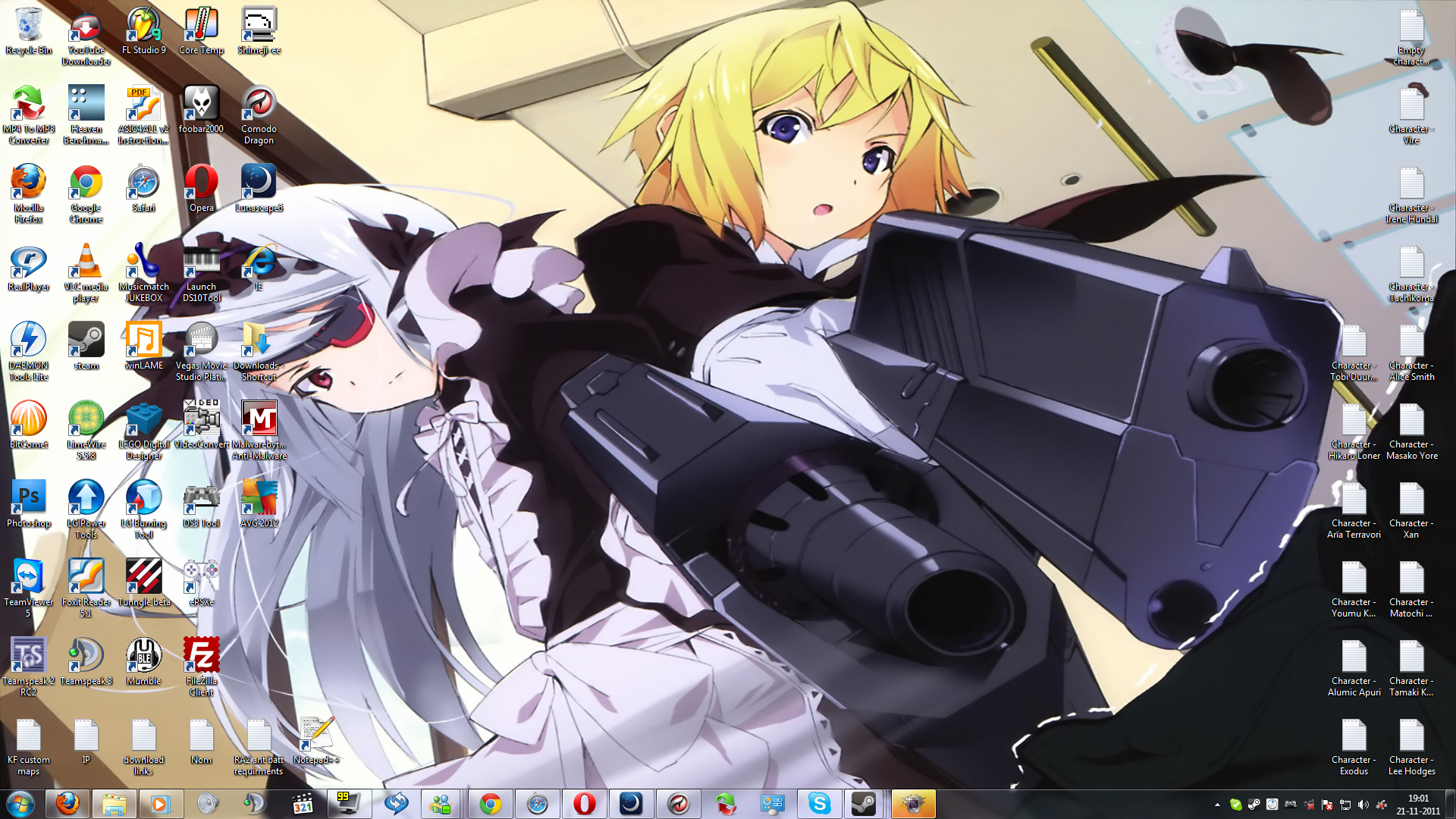Select the foobar2000 desktop icon
This screenshot has height=819, width=1456.
pyautogui.click(x=201, y=110)
